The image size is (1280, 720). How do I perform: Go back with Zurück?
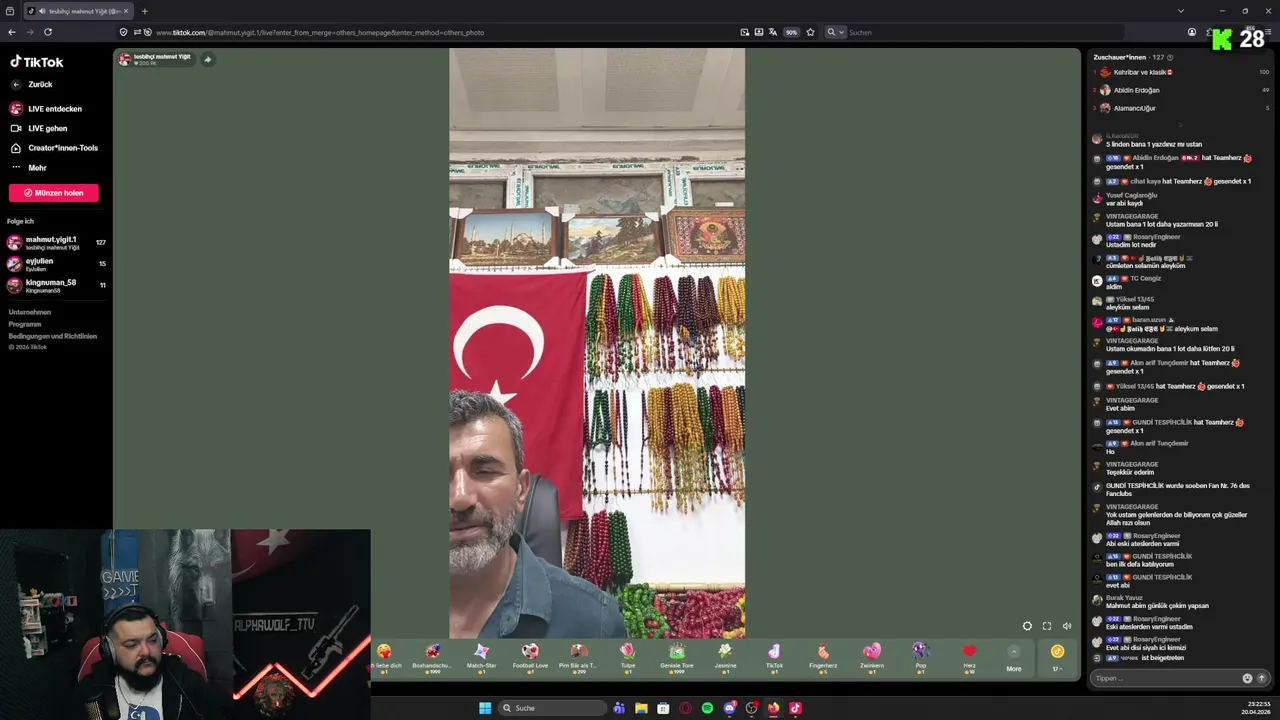click(x=32, y=85)
